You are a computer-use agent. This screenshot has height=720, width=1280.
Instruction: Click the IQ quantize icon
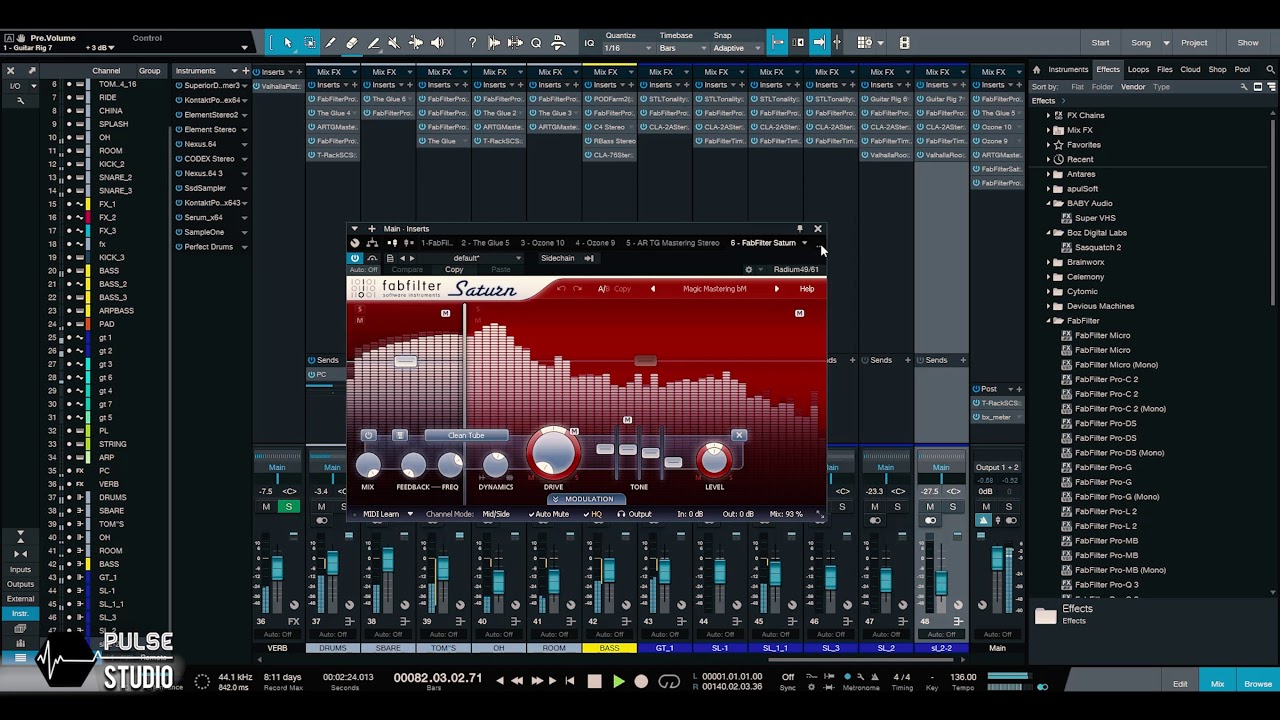pyautogui.click(x=589, y=43)
